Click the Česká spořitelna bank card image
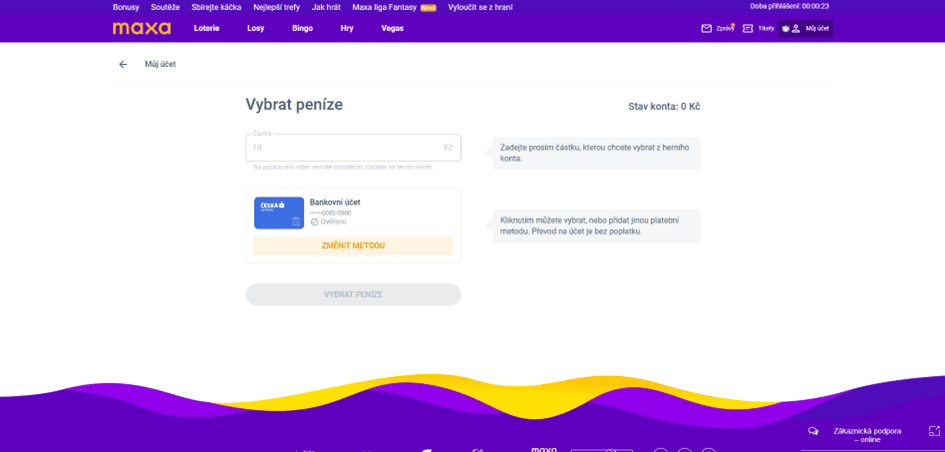This screenshot has width=945, height=452. [x=278, y=213]
